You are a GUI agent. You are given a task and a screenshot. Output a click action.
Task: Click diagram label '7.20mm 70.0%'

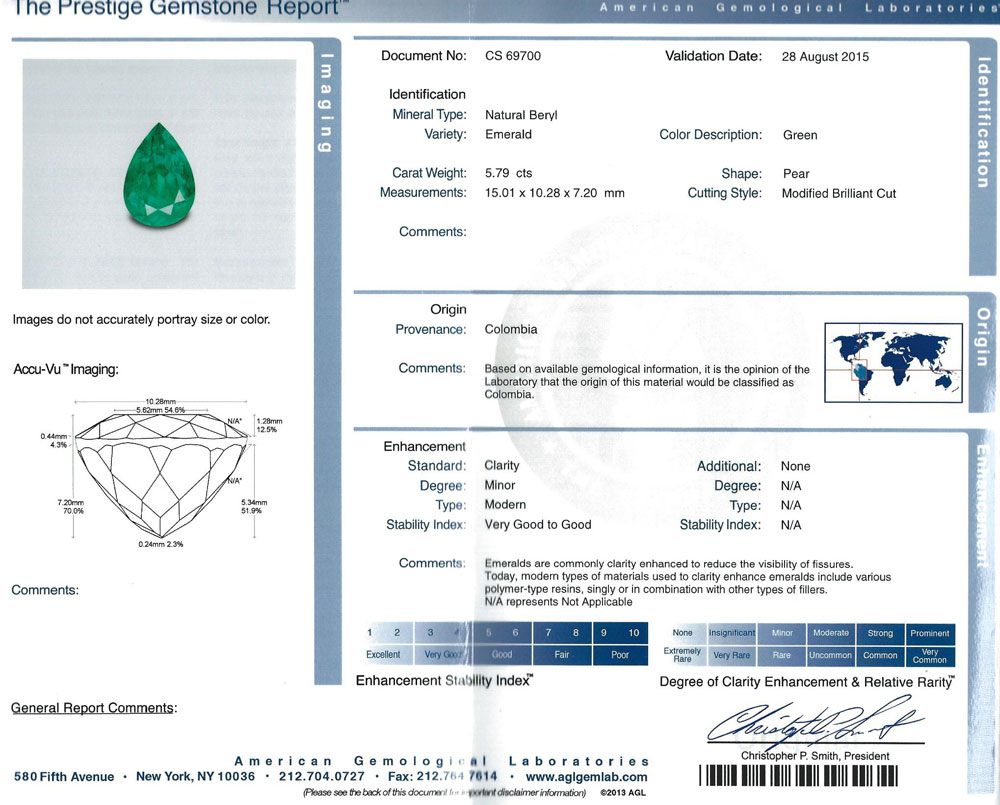(70, 507)
